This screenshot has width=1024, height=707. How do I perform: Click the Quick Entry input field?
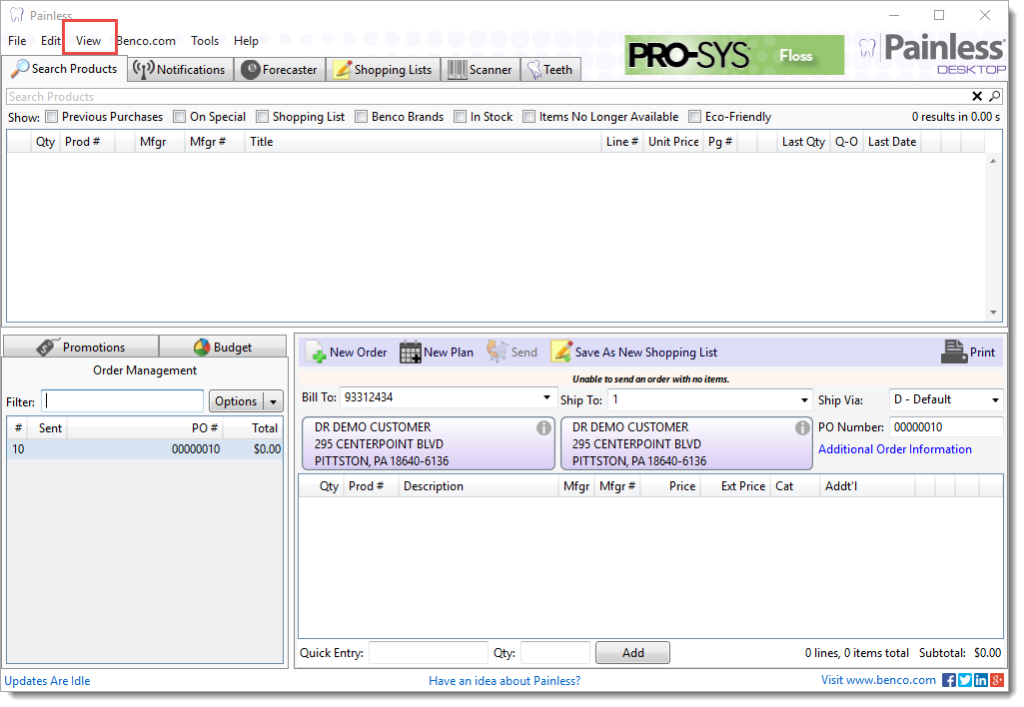click(428, 653)
